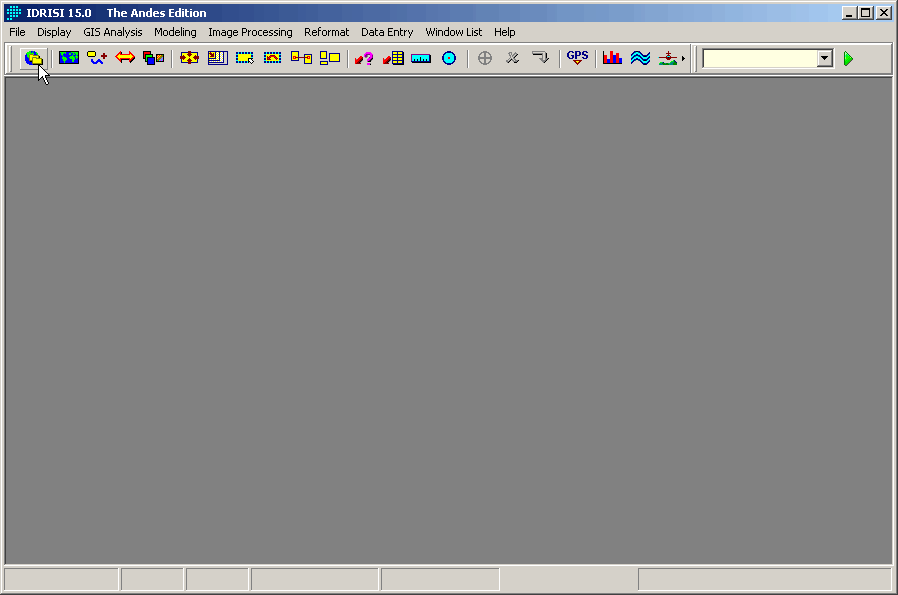Expand the small arrow beside airplane icon
The height and width of the screenshot is (595, 898).
point(683,58)
